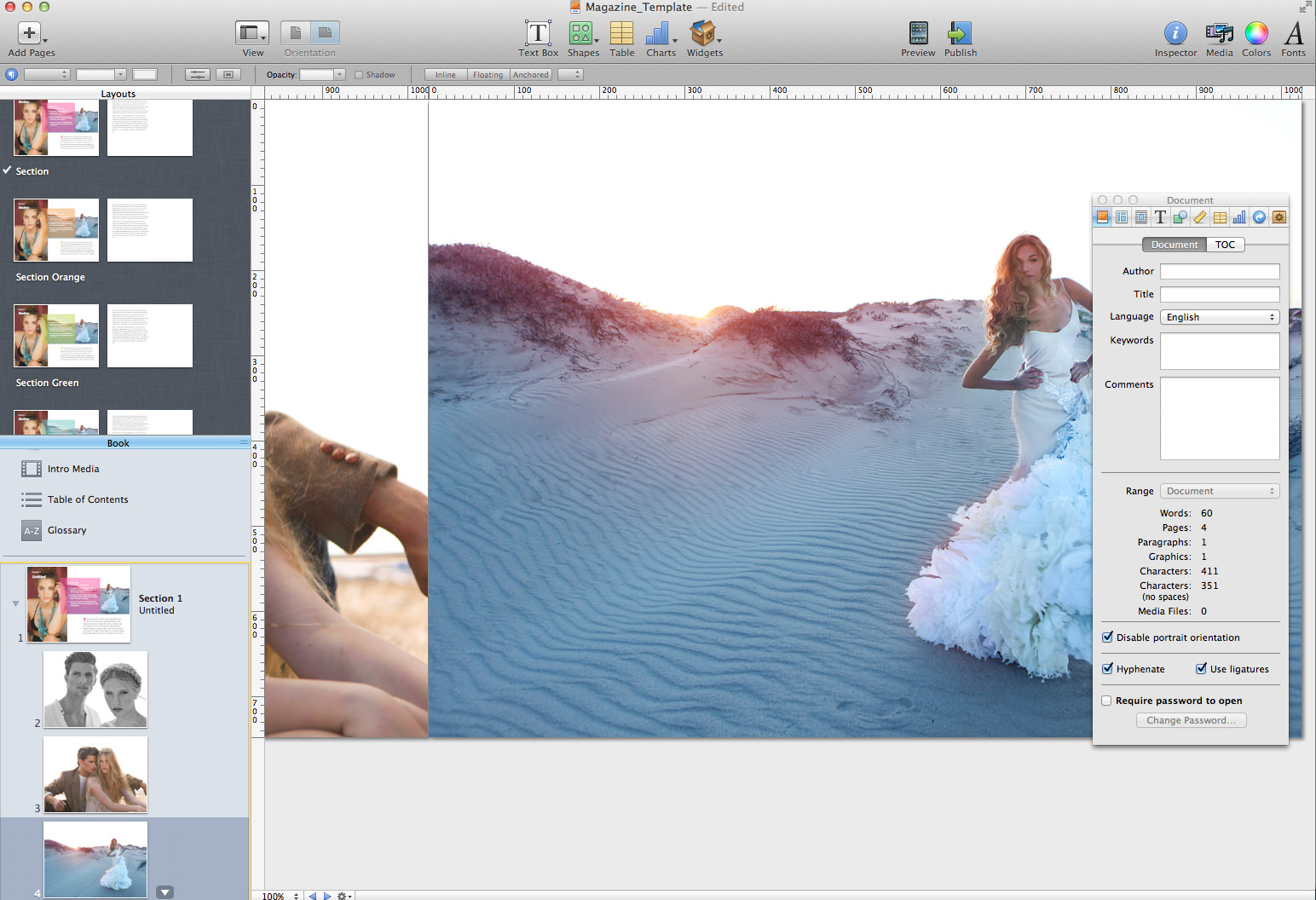Click into the Author field
The image size is (1316, 900).
click(1220, 271)
